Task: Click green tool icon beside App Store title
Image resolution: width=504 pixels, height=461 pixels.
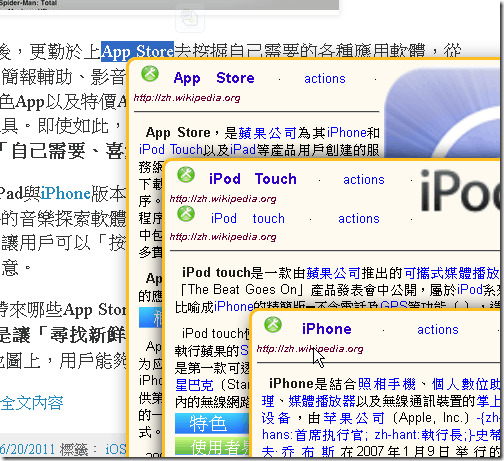Action: tap(150, 74)
